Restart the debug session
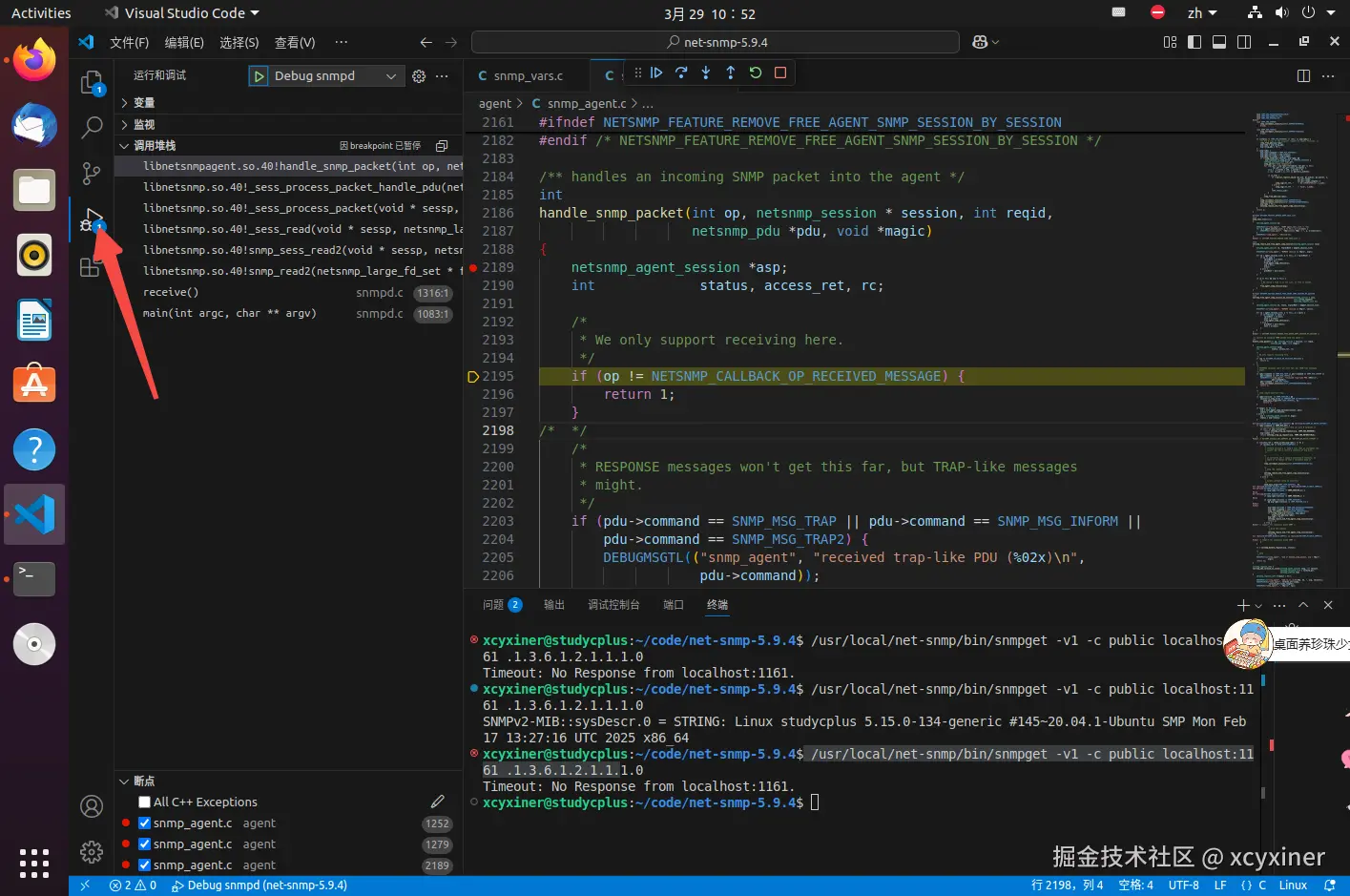The width and height of the screenshot is (1350, 896). pyautogui.click(x=756, y=73)
